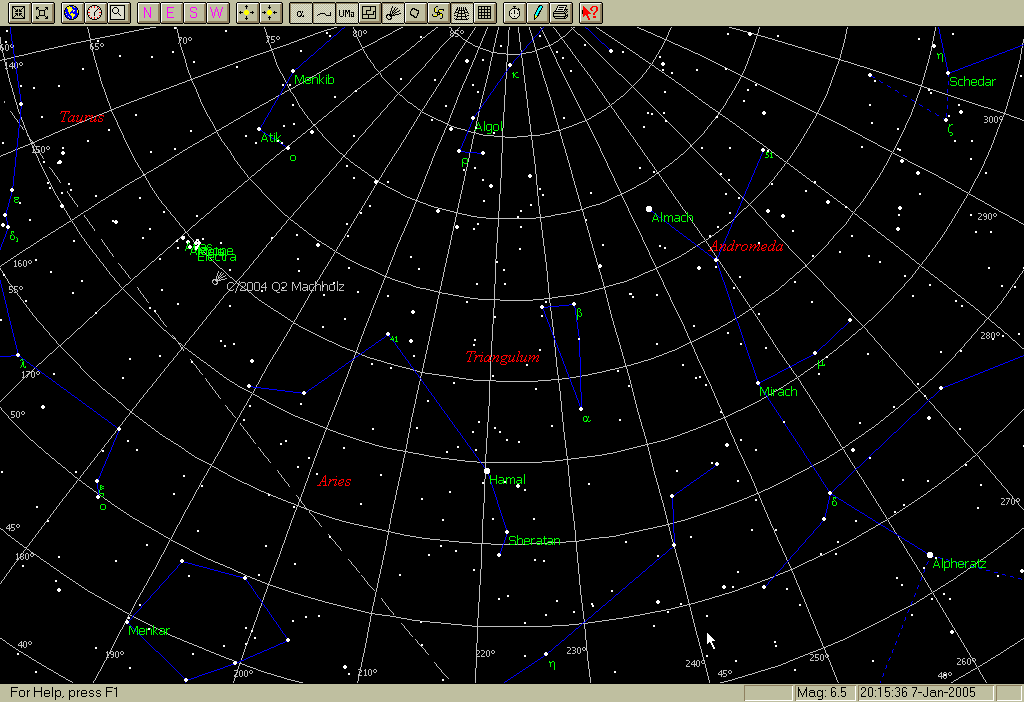This screenshot has height=702, width=1024.
Task: Click the Triangulum constellation name
Action: click(503, 357)
